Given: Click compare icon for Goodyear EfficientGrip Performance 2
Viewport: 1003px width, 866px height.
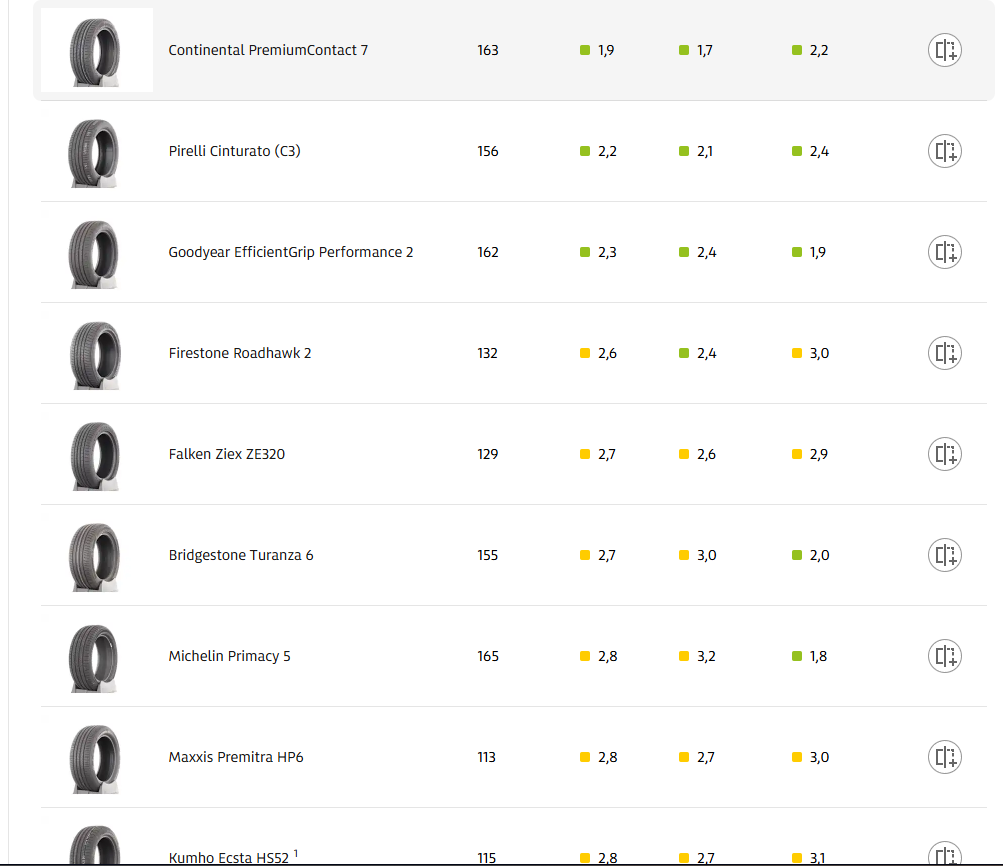Looking at the screenshot, I should pos(944,252).
